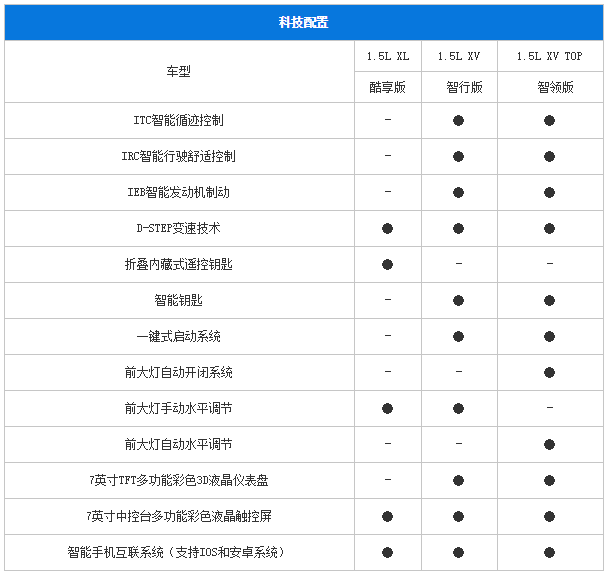Click D-STEP变速技术 dot under 1.5L XL
606x573 pixels.
click(x=387, y=229)
